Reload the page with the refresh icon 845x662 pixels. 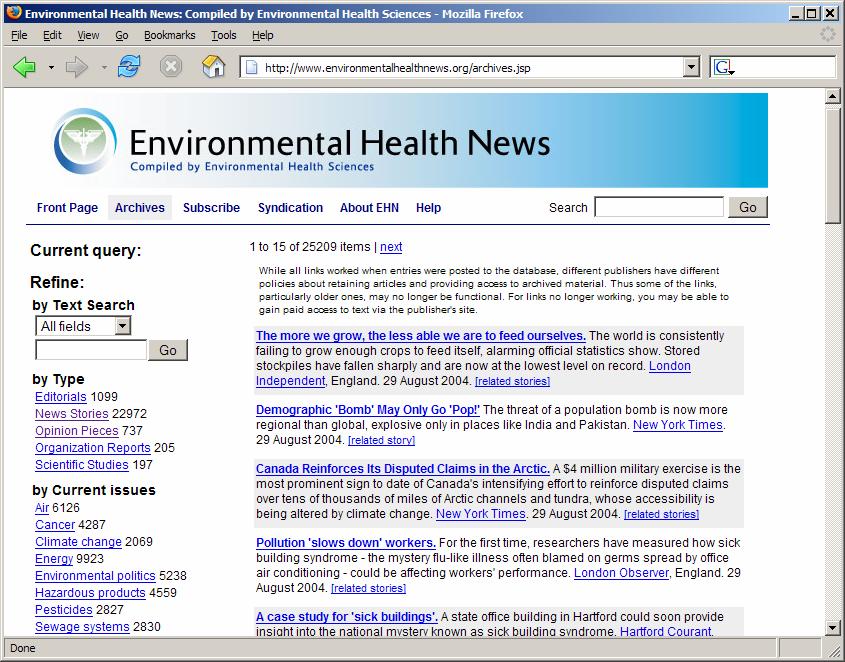tap(129, 67)
